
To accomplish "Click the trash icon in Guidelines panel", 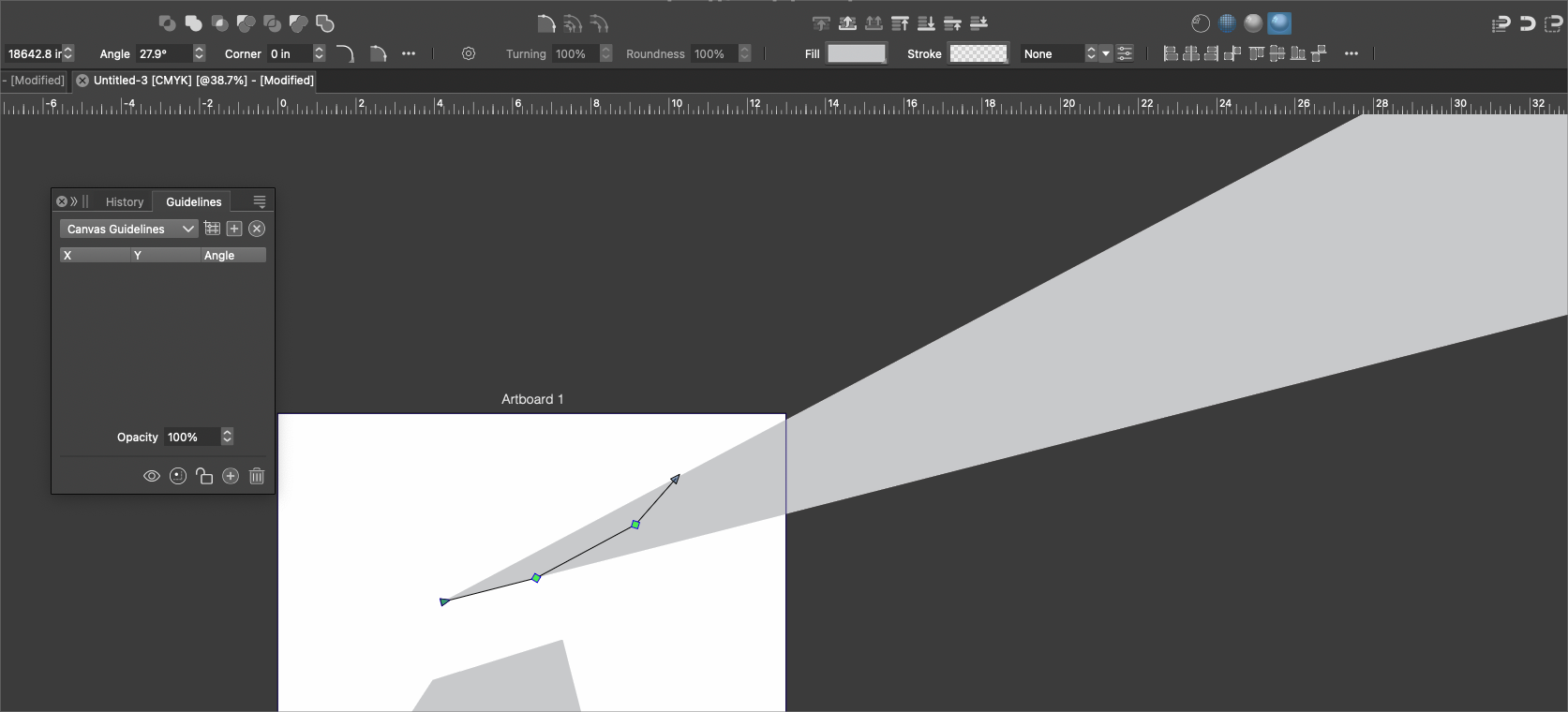I will 257,476.
